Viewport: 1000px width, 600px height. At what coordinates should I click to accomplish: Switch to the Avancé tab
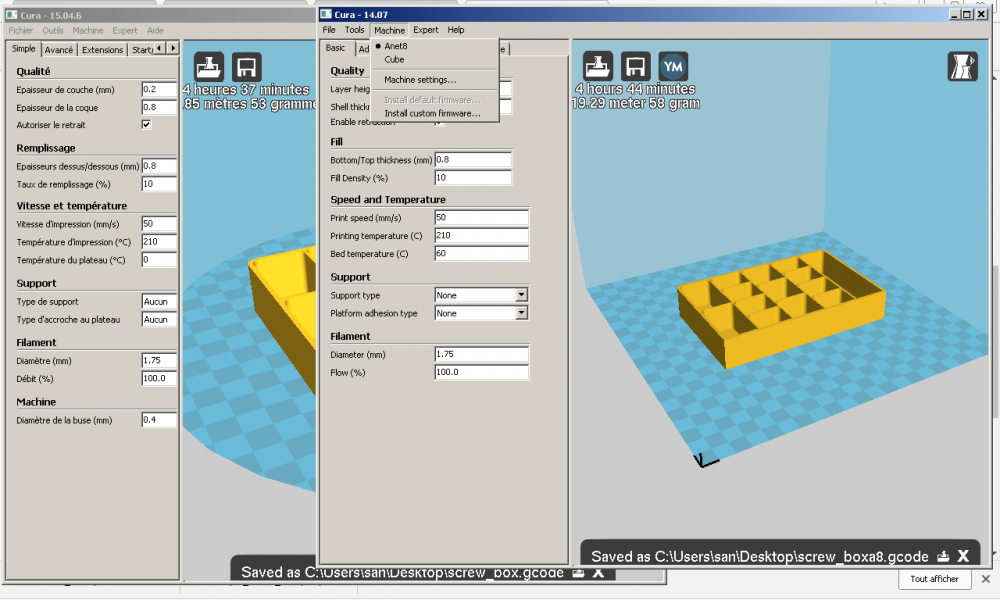59,50
